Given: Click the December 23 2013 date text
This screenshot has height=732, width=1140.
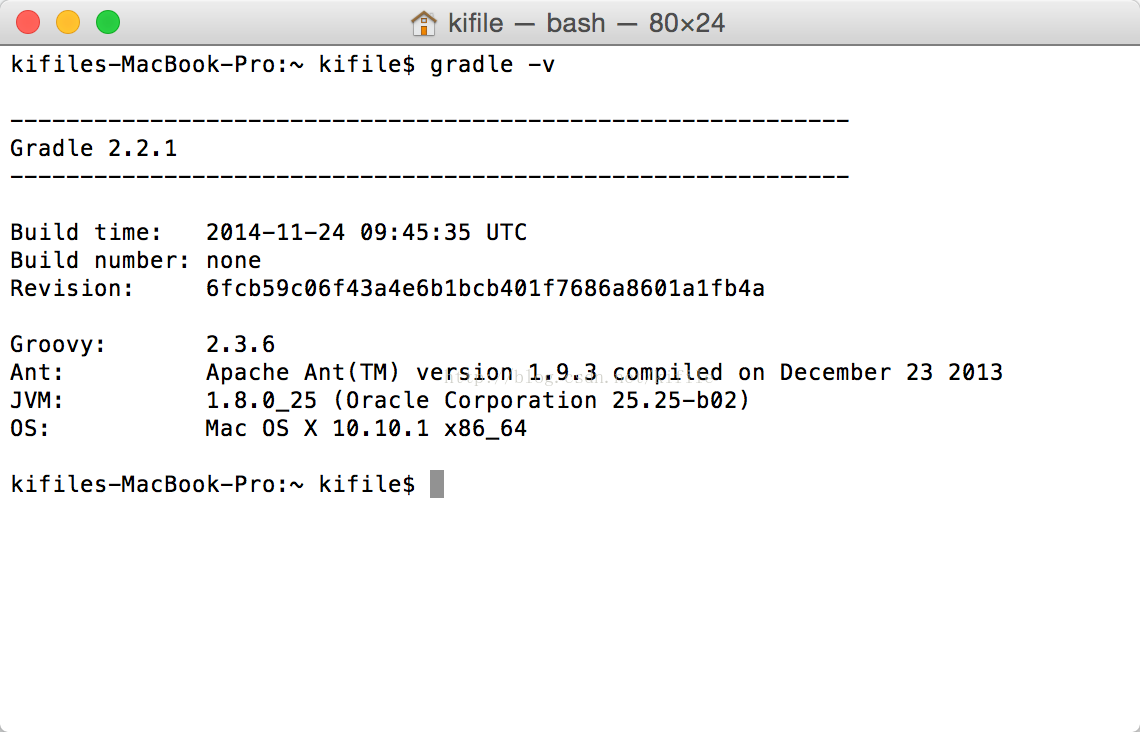Looking at the screenshot, I should click(891, 372).
